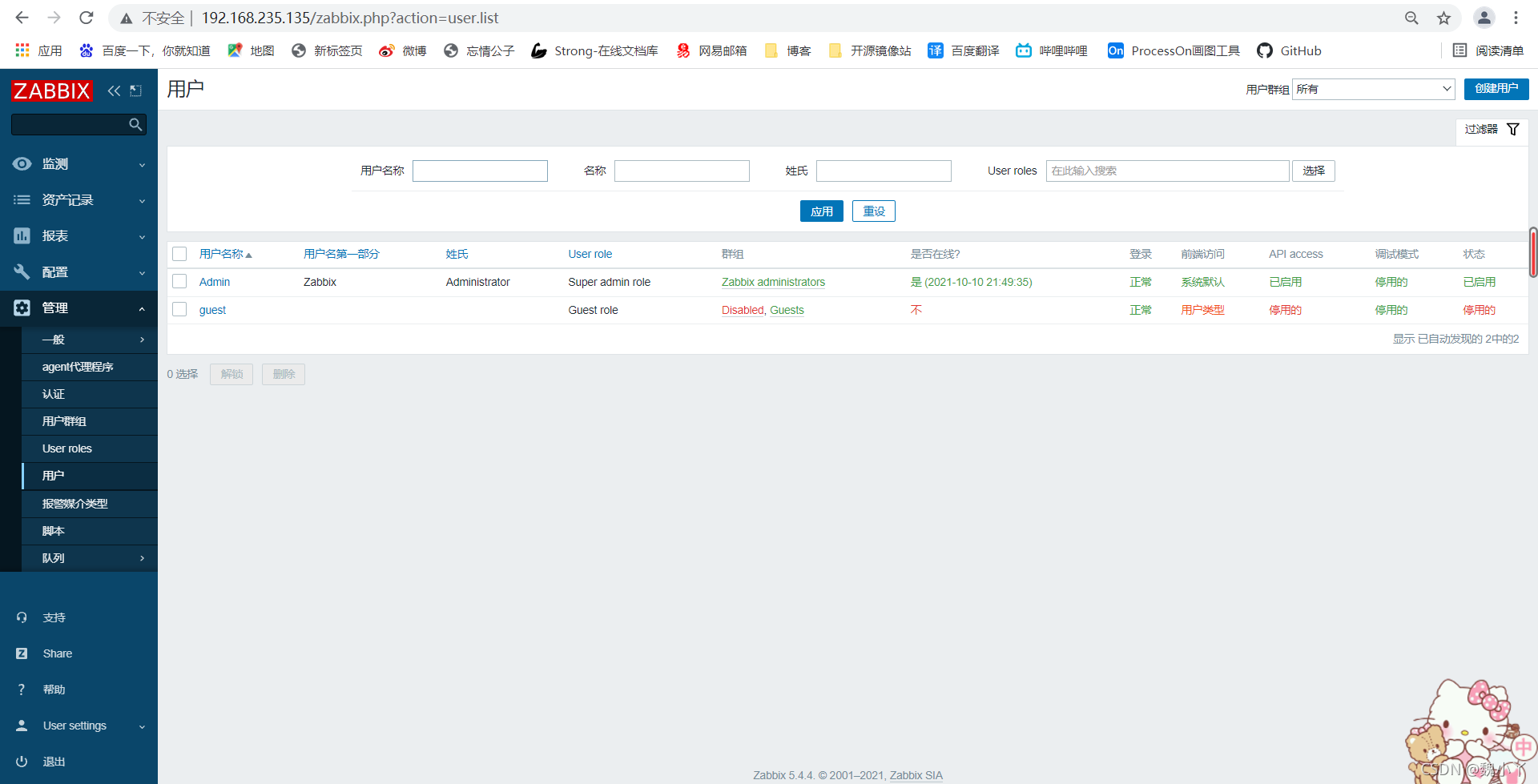The height and width of the screenshot is (784, 1538).
Task: Check the Admin row checkbox
Action: (x=179, y=282)
